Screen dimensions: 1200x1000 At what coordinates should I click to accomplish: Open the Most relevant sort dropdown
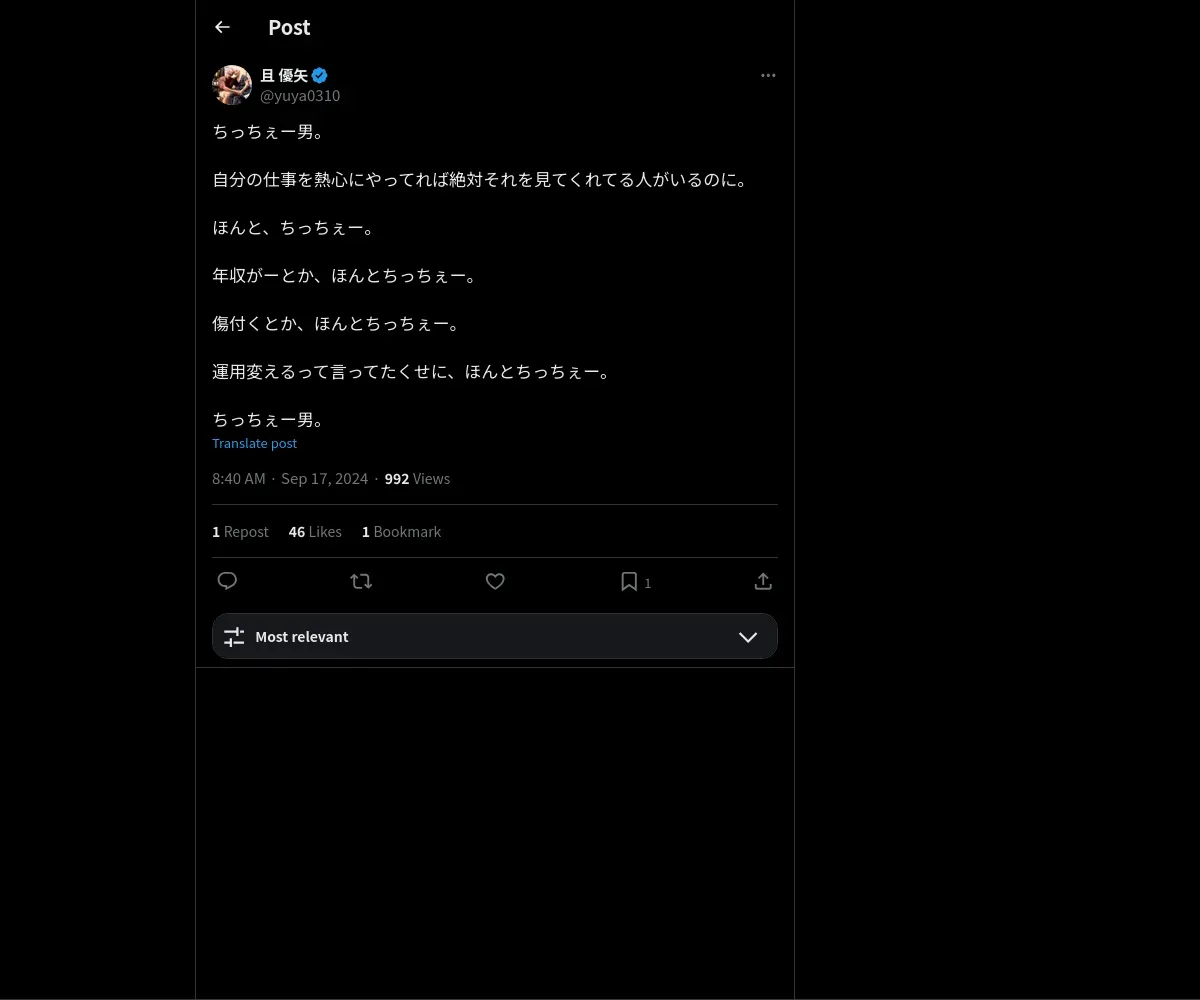[495, 636]
